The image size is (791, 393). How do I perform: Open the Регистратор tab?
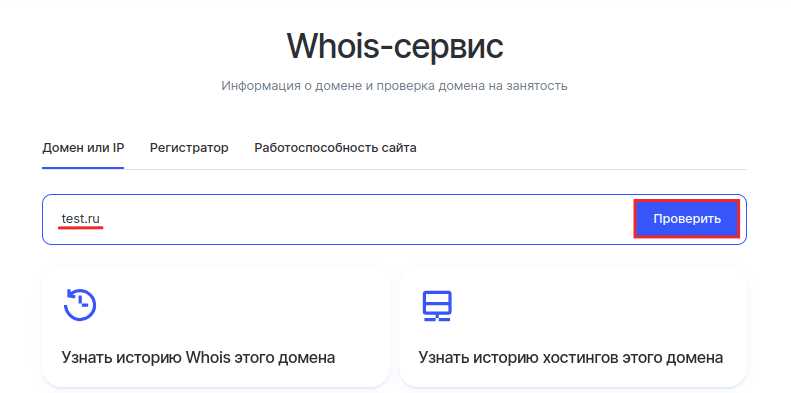(189, 148)
